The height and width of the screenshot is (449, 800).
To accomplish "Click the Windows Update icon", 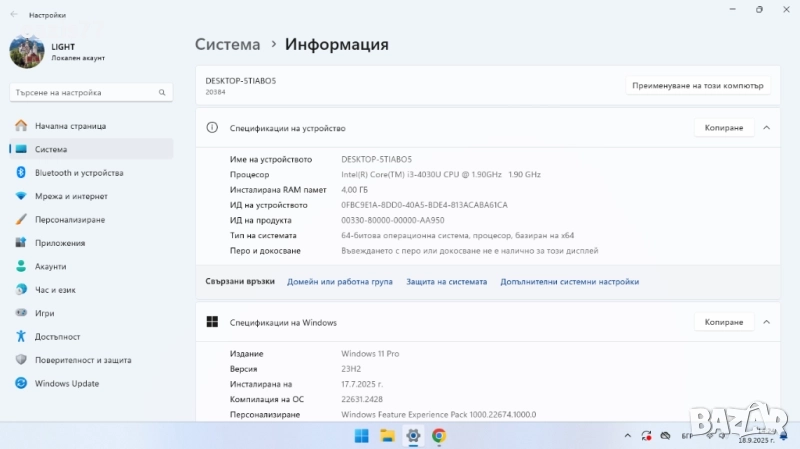I will click(20, 383).
